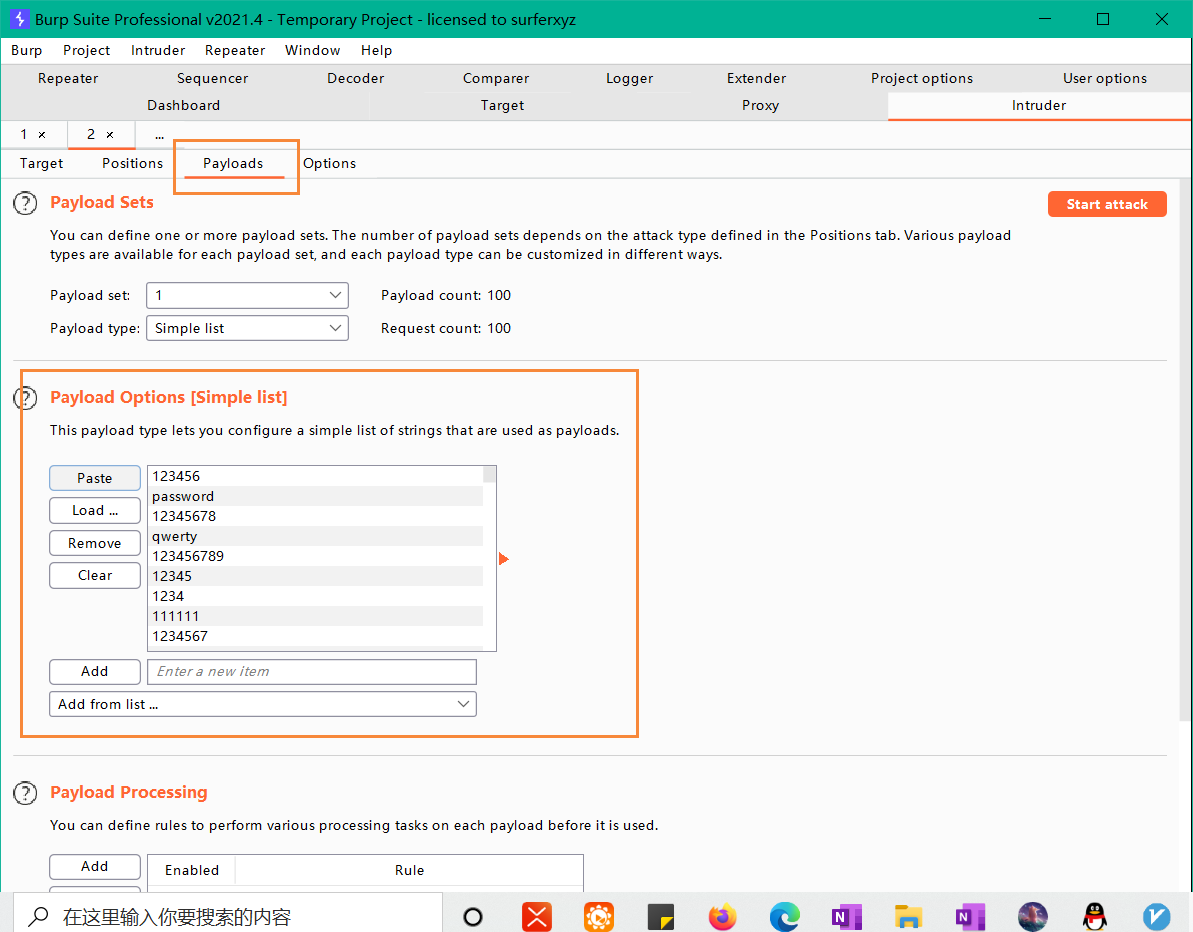Switch to the Positions sub-tab

point(132,164)
